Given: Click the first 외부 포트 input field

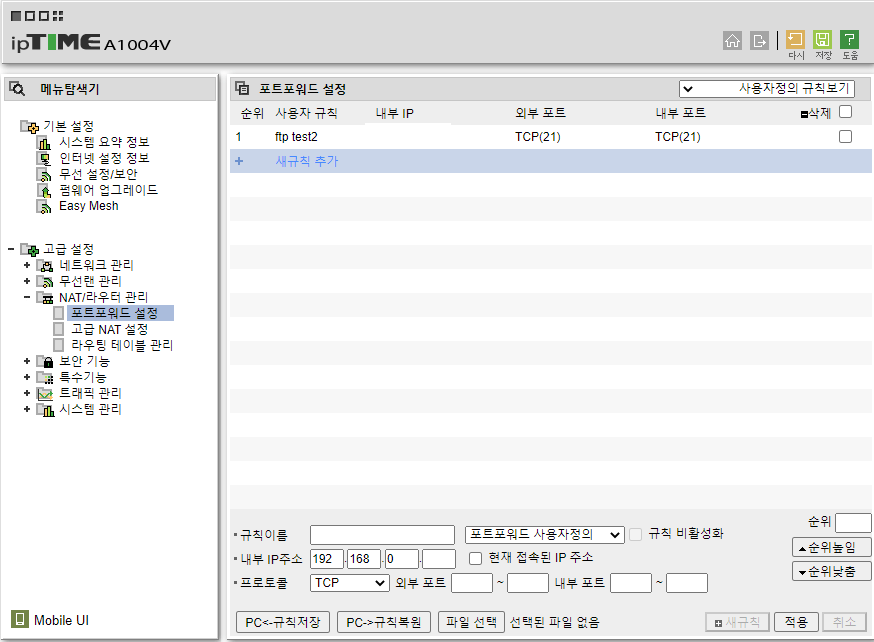Looking at the screenshot, I should tap(472, 583).
